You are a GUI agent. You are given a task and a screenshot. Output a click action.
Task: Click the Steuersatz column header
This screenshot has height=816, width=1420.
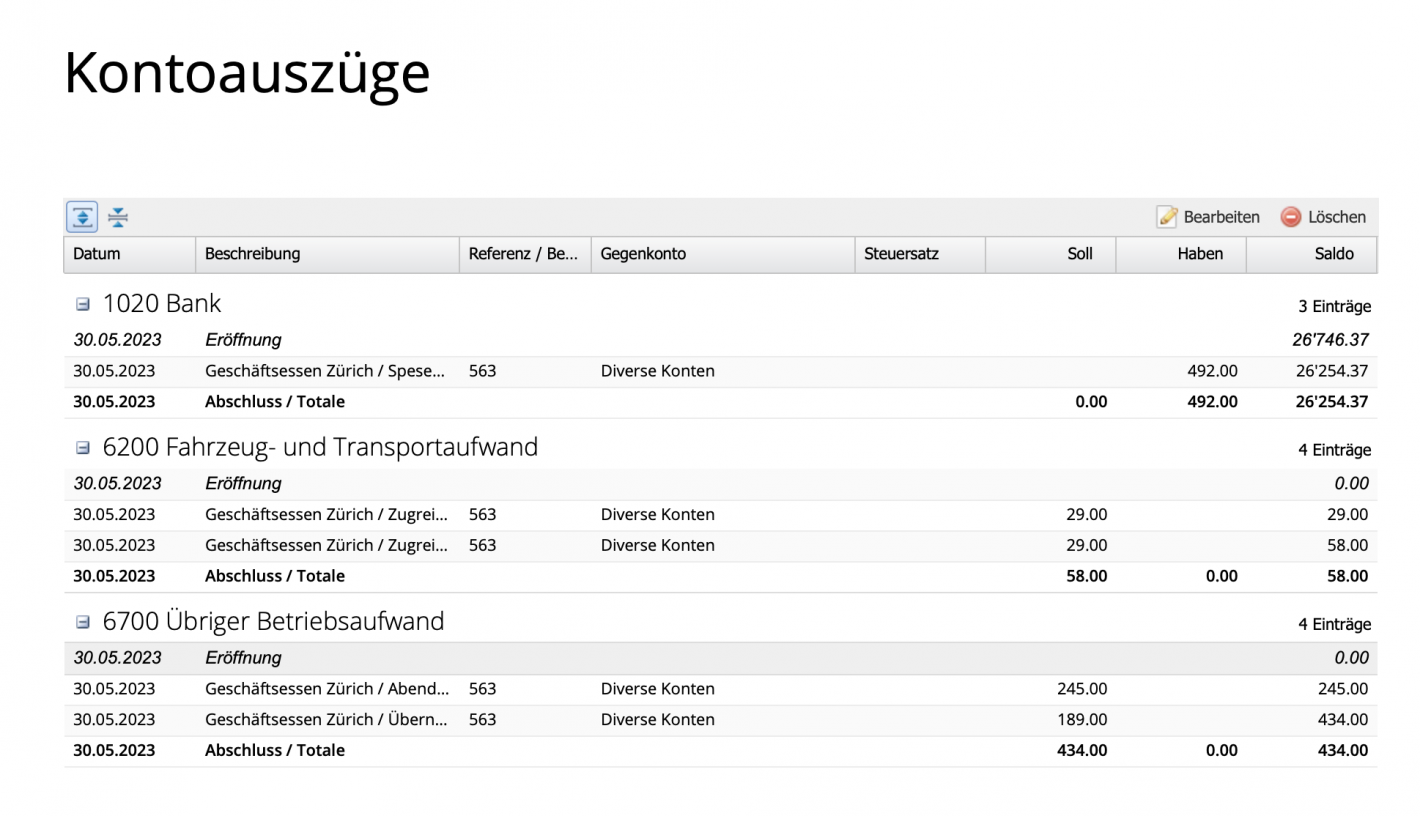click(904, 254)
